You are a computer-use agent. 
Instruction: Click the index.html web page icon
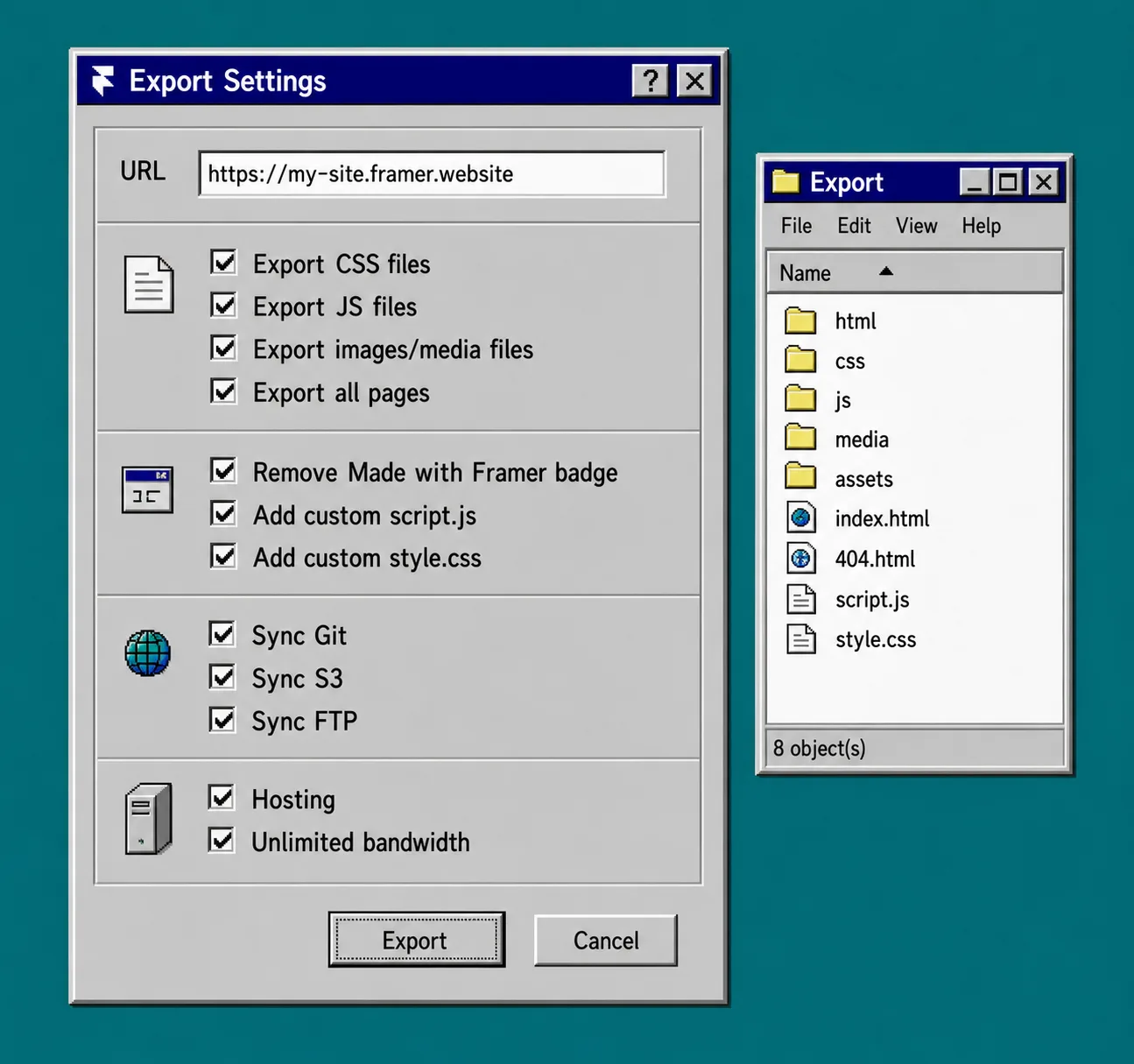point(800,518)
